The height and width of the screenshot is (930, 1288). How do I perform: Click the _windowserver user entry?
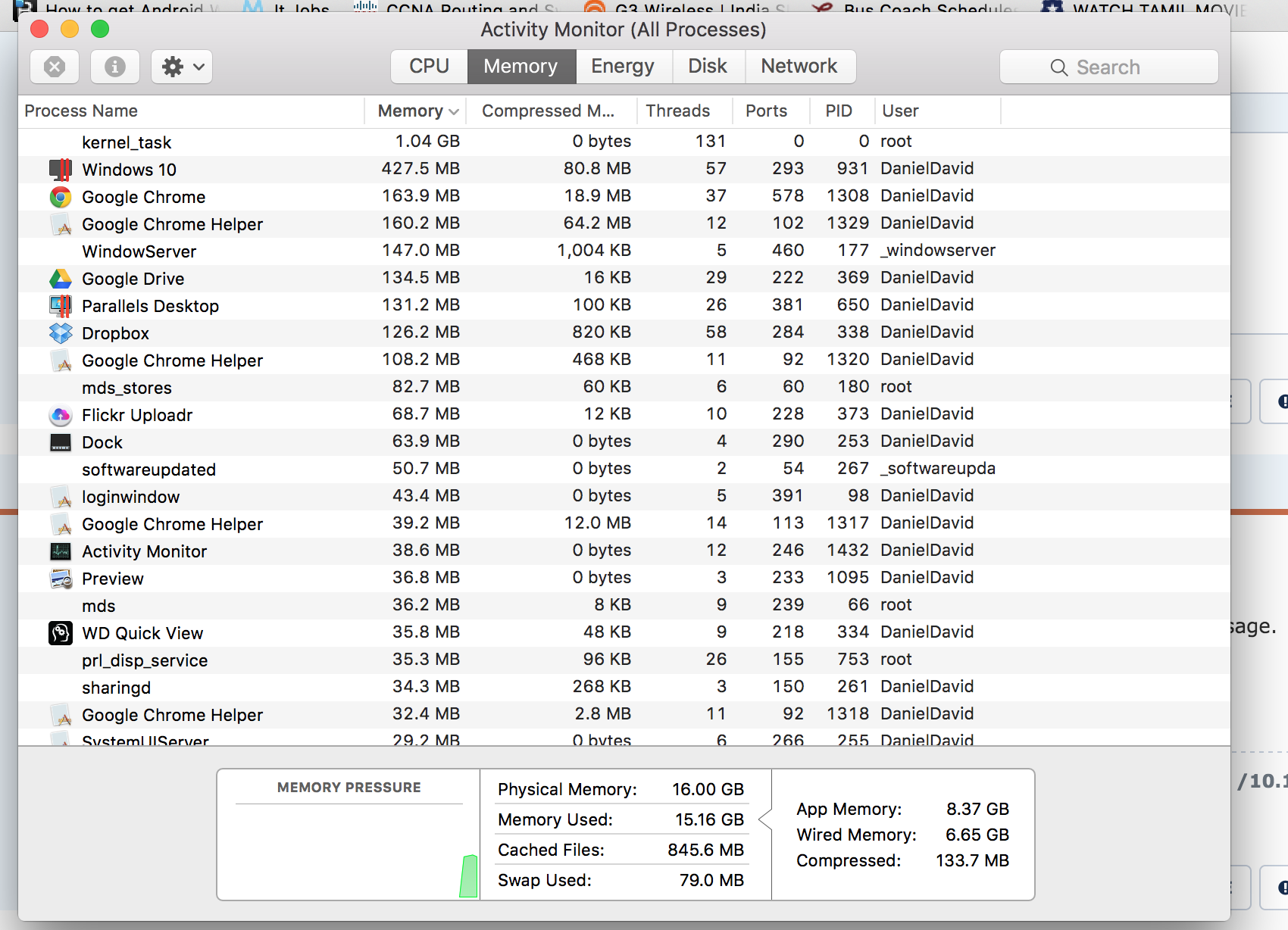938,250
